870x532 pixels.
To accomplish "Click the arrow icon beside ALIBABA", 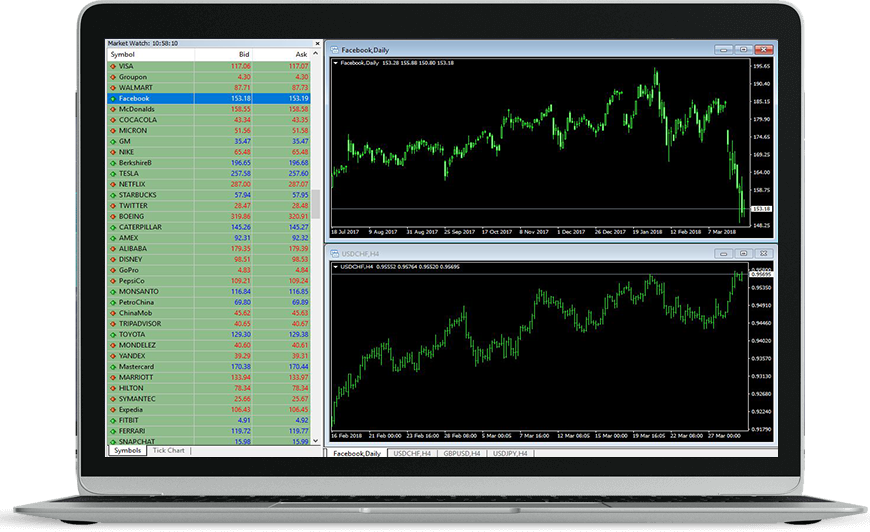I will click(113, 249).
